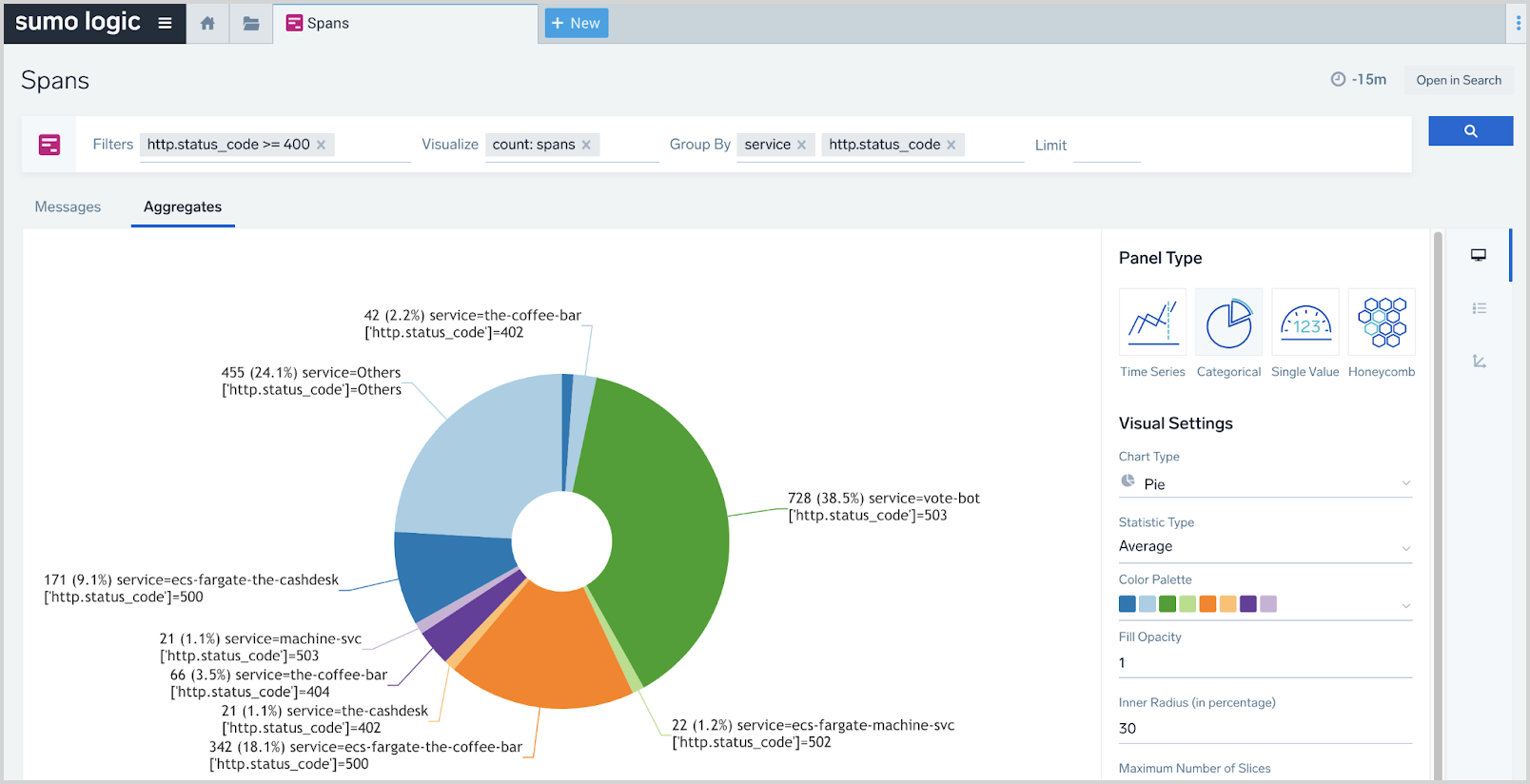
Task: Remove the count: spans visualize tag
Action: click(x=586, y=145)
